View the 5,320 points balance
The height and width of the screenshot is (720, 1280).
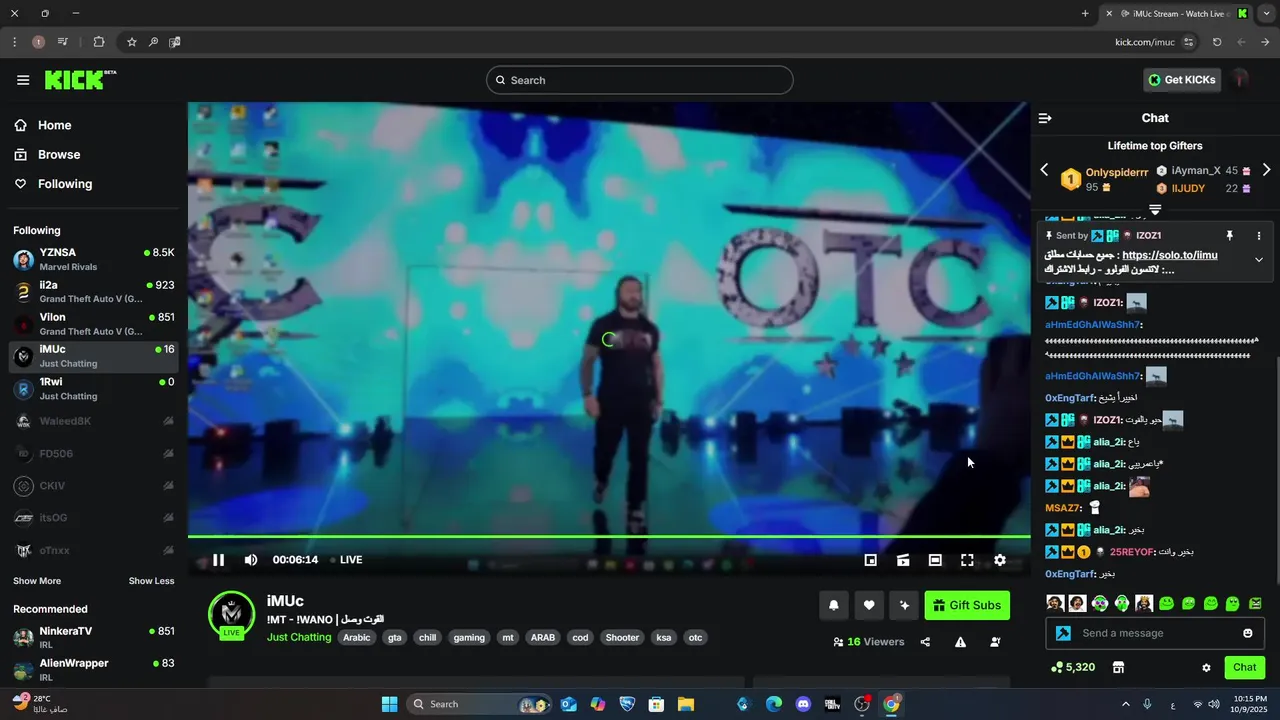click(1073, 667)
